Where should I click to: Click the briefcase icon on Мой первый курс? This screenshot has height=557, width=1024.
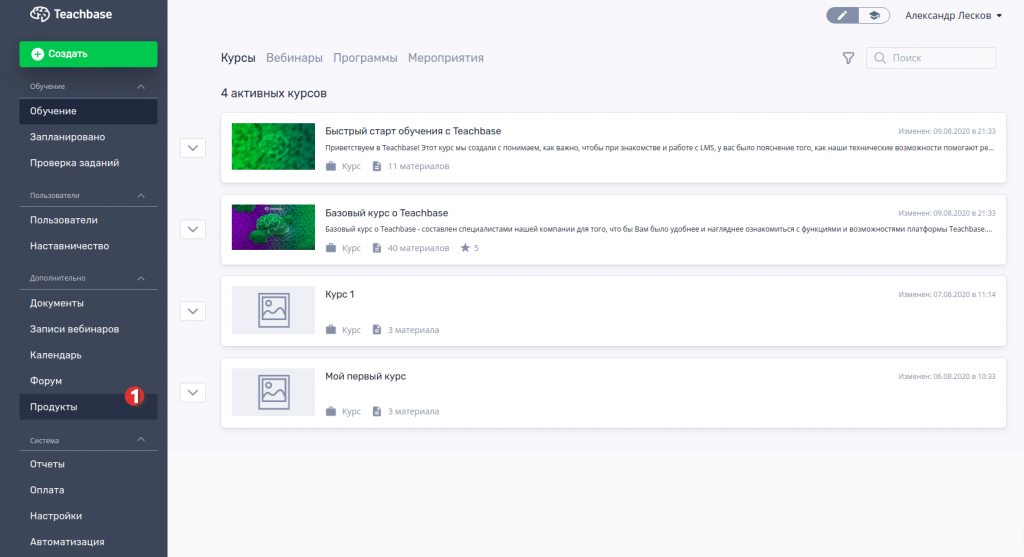click(331, 411)
